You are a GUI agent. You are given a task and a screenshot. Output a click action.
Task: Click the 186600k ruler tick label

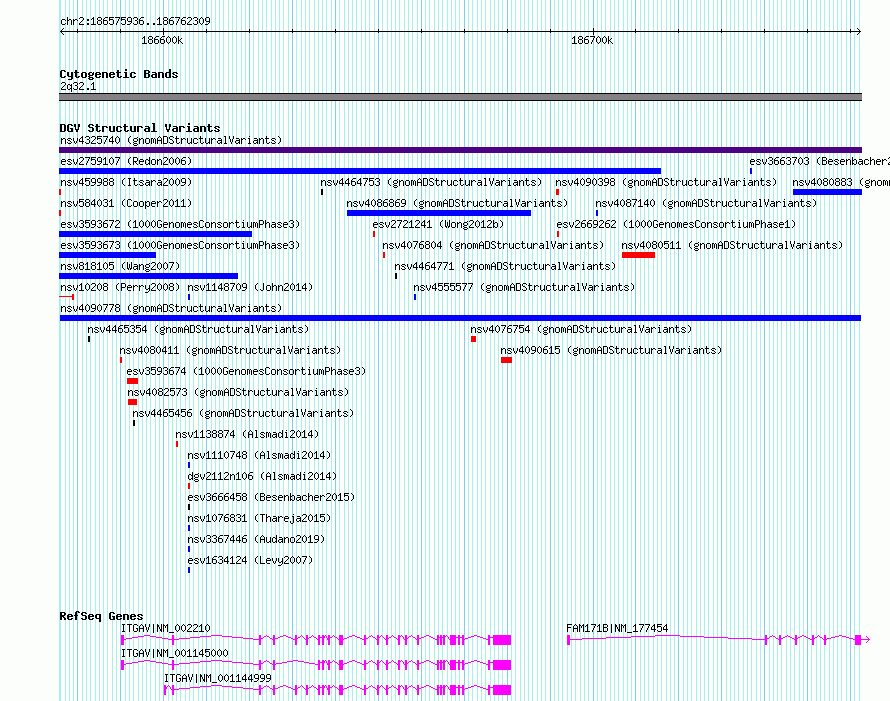pos(162,40)
